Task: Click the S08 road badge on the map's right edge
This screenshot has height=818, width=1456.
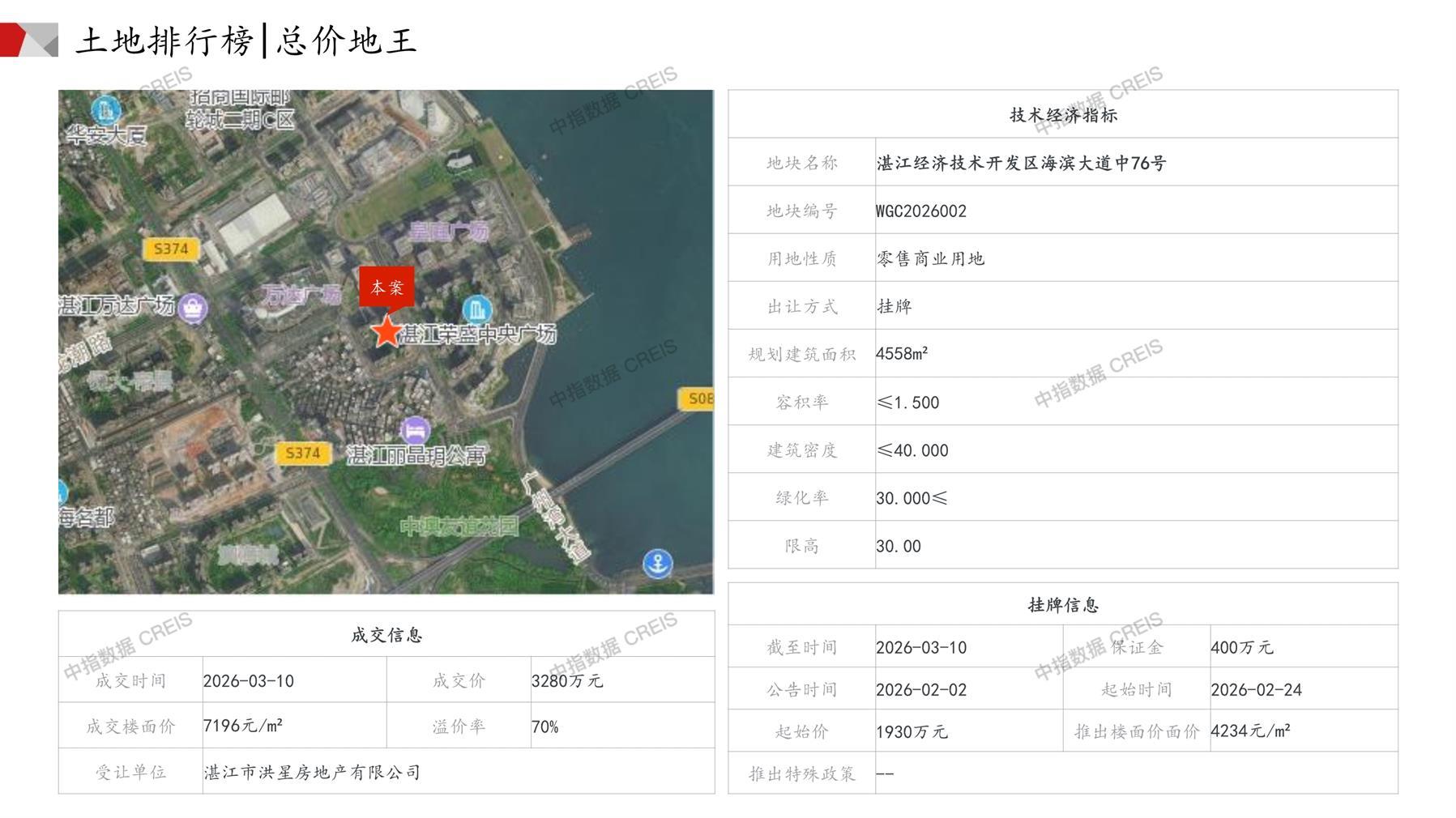Action: coord(697,398)
